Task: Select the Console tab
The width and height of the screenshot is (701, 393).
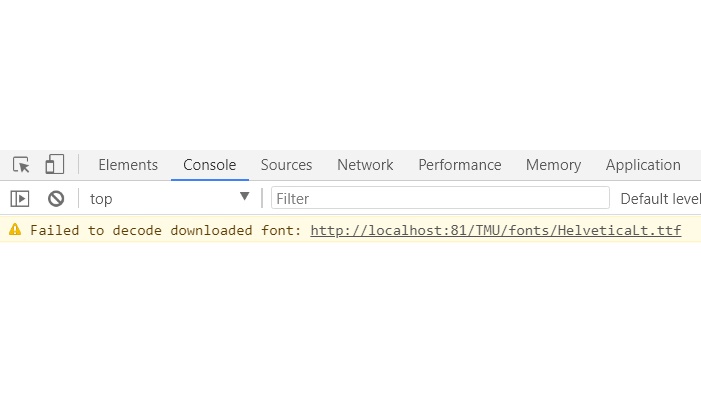Action: click(210, 165)
